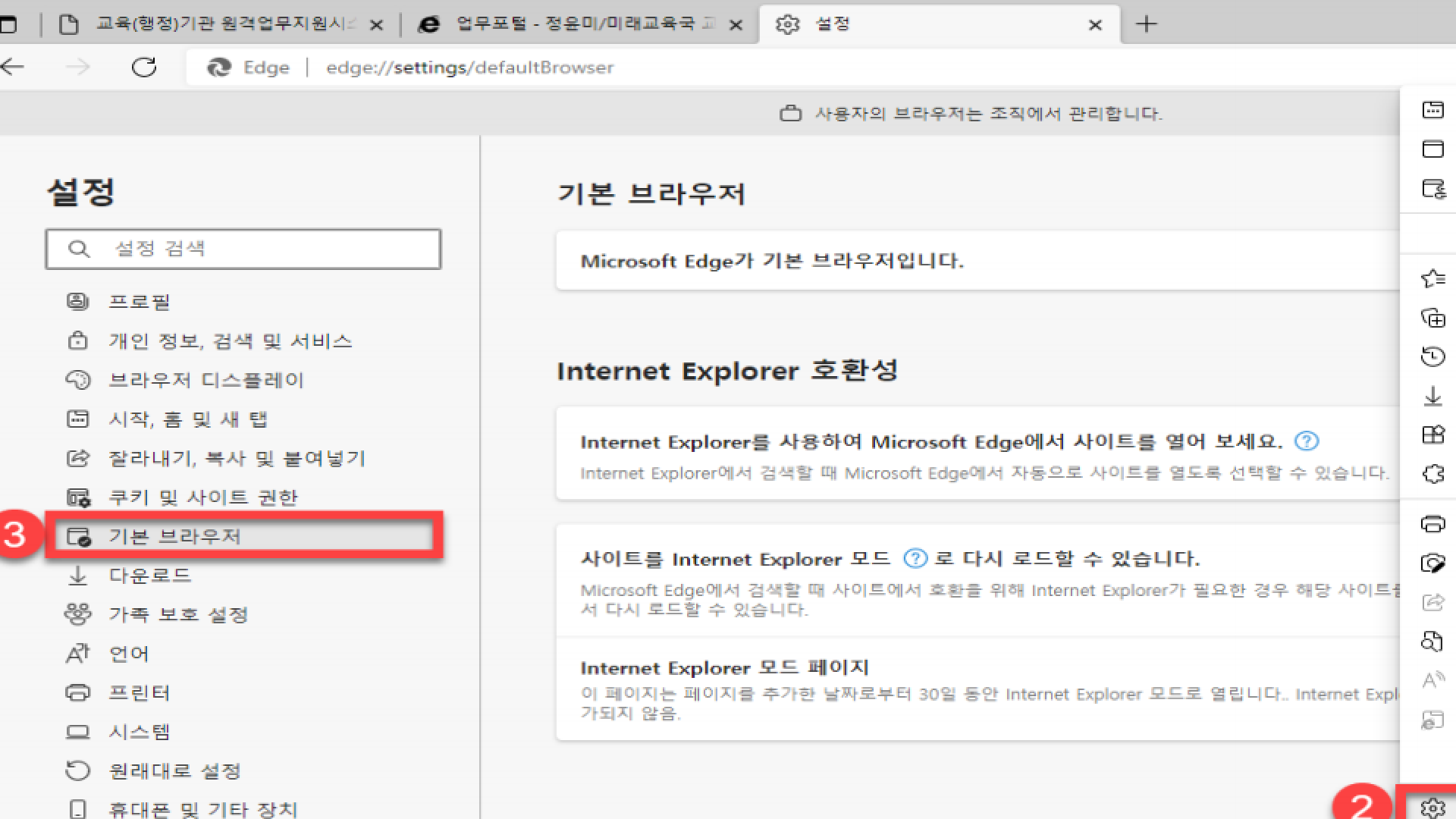1456x819 pixels.
Task: Open the Extensions puzzle icon in the menu
Action: [1432, 474]
